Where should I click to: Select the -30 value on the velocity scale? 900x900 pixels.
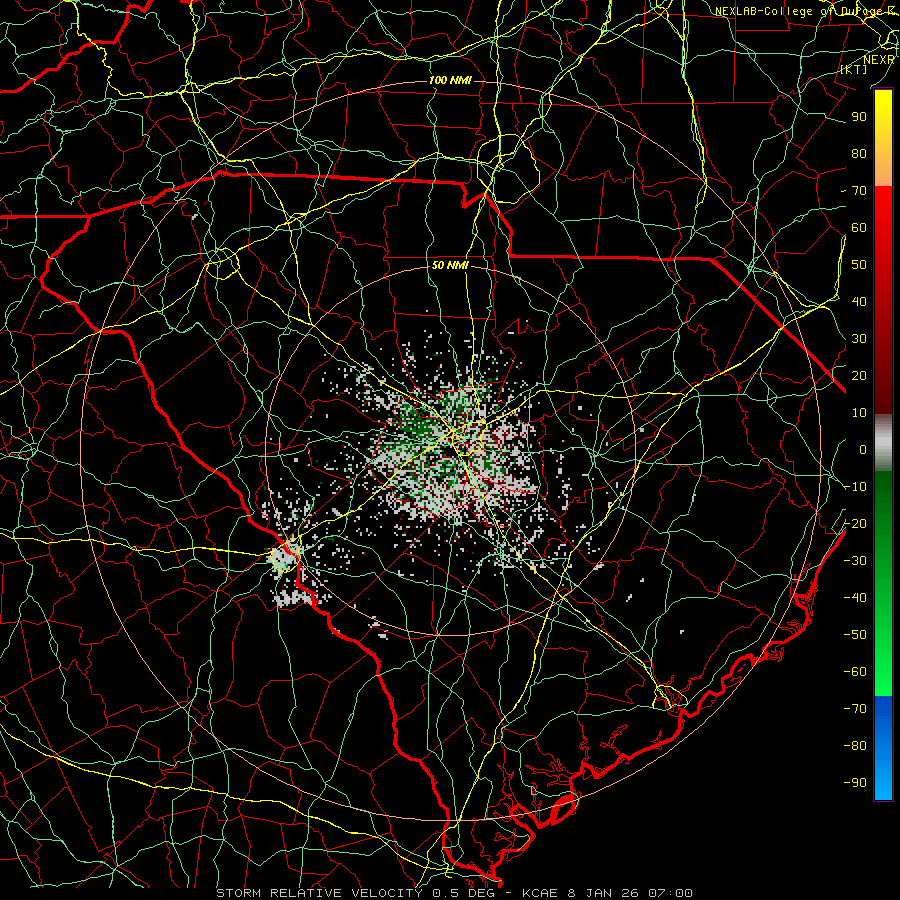pyautogui.click(x=855, y=561)
